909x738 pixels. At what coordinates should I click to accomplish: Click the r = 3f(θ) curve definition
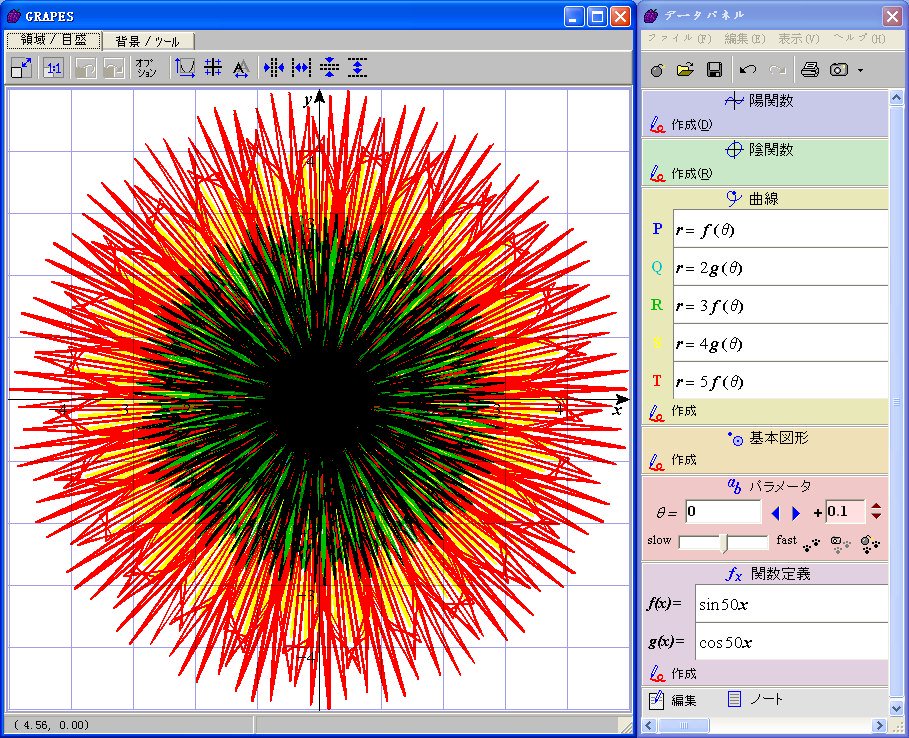pyautogui.click(x=780, y=306)
